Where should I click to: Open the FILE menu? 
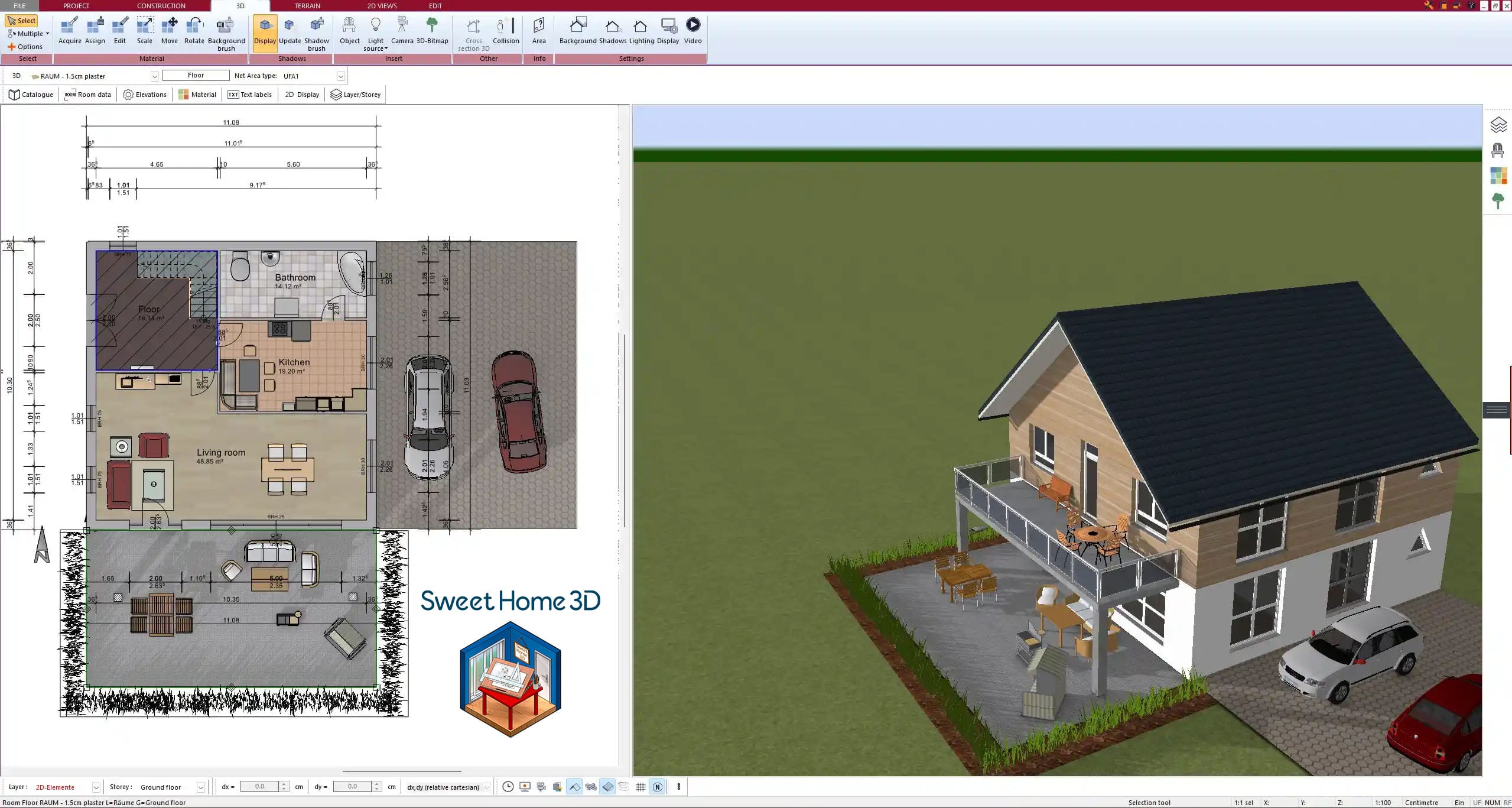[19, 5]
